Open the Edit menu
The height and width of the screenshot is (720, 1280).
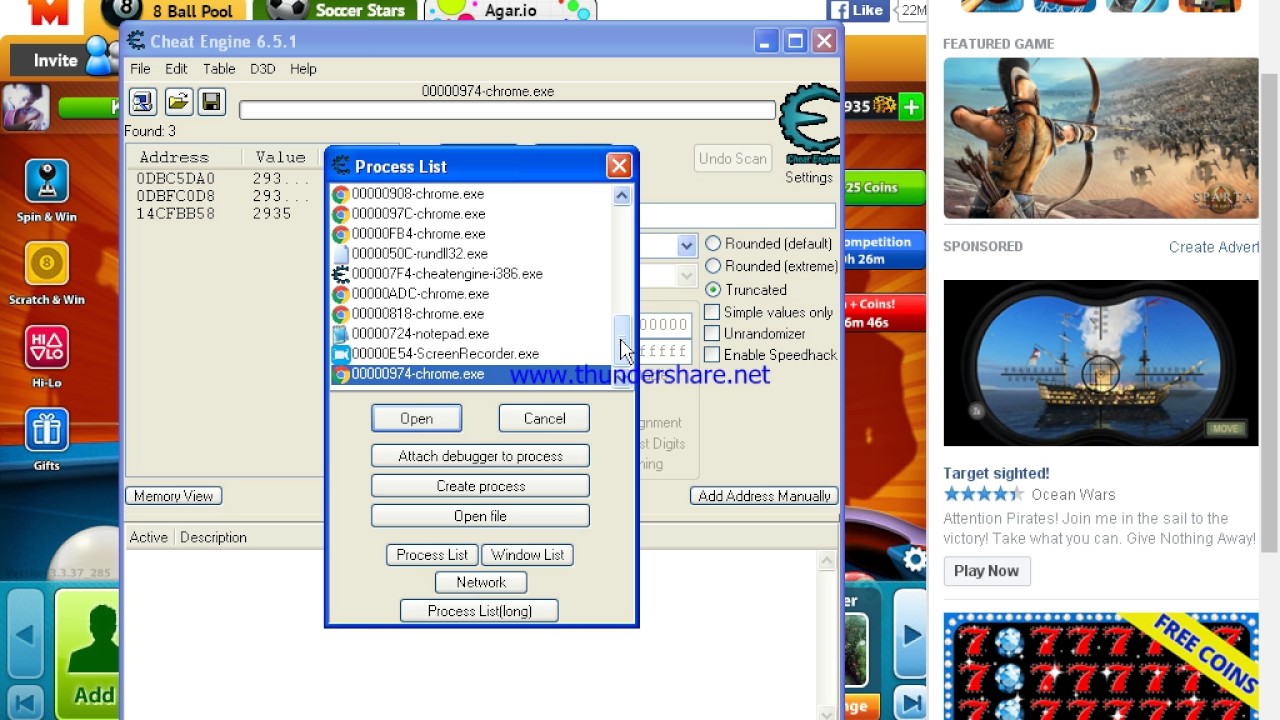pos(176,69)
